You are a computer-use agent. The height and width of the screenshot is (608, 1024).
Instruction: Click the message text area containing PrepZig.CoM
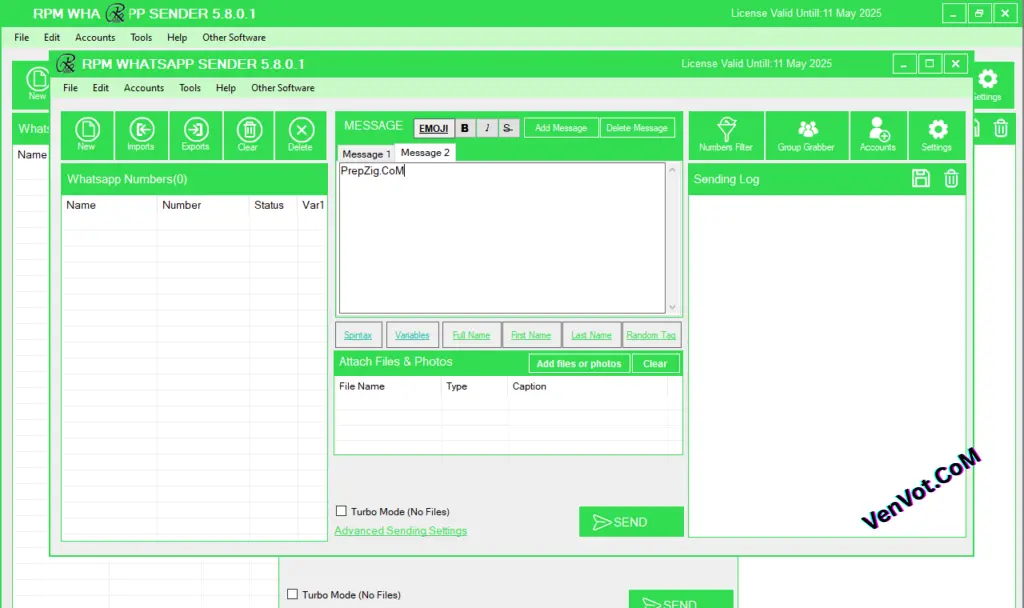(x=502, y=238)
